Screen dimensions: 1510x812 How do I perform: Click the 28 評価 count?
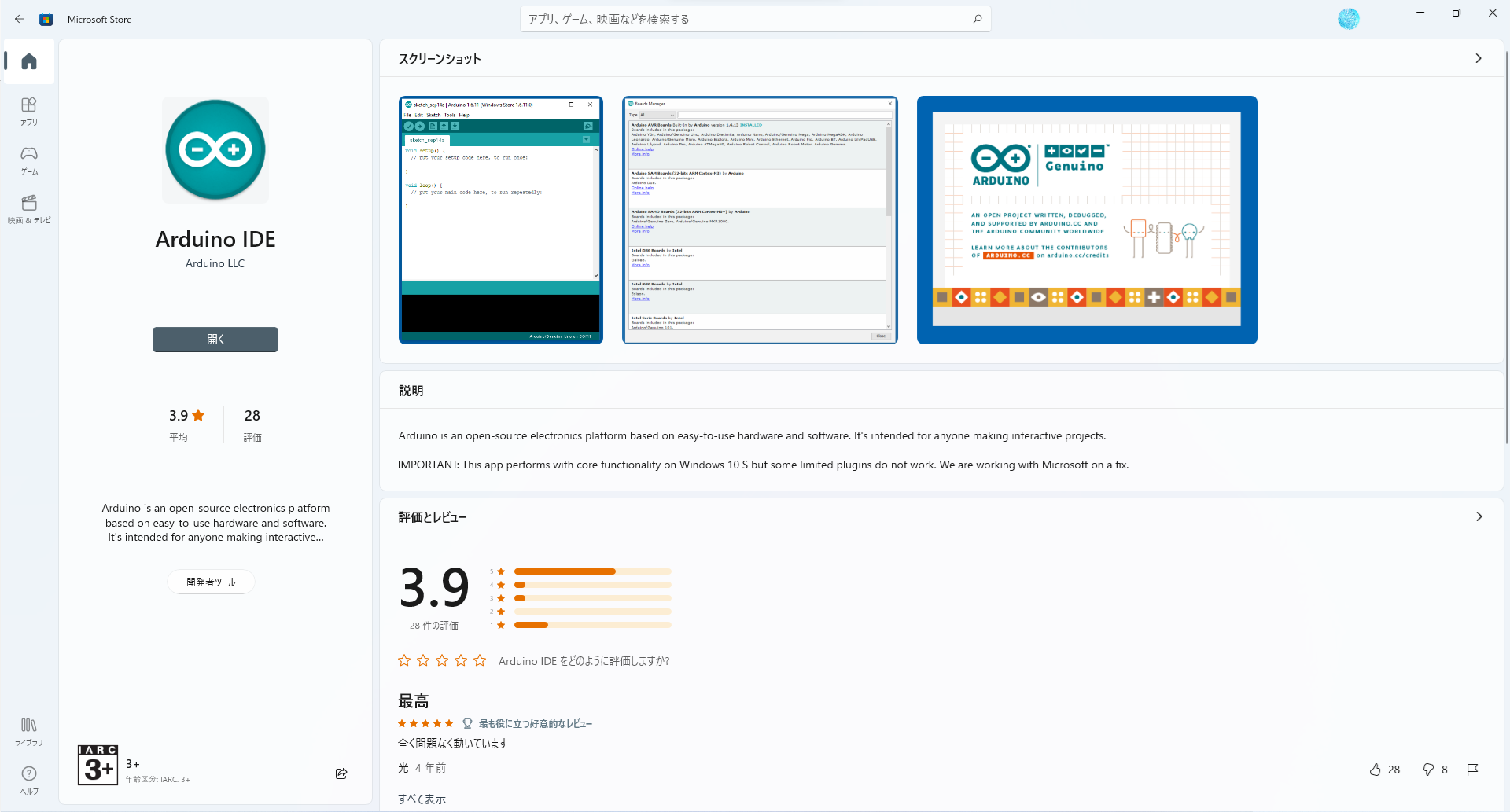(252, 424)
